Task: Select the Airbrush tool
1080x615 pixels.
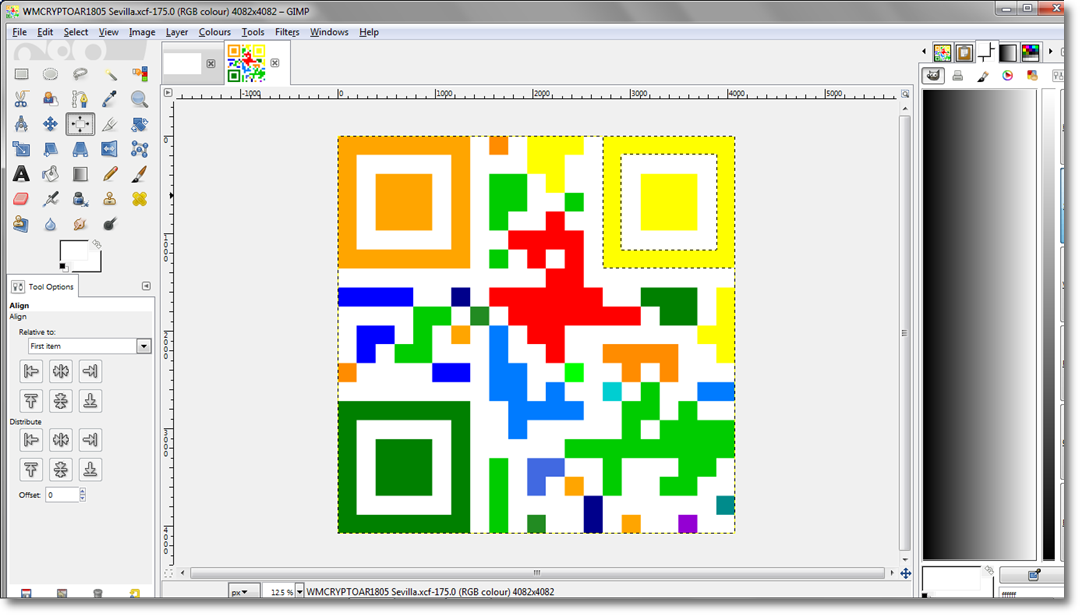Action: pyautogui.click(x=50, y=199)
